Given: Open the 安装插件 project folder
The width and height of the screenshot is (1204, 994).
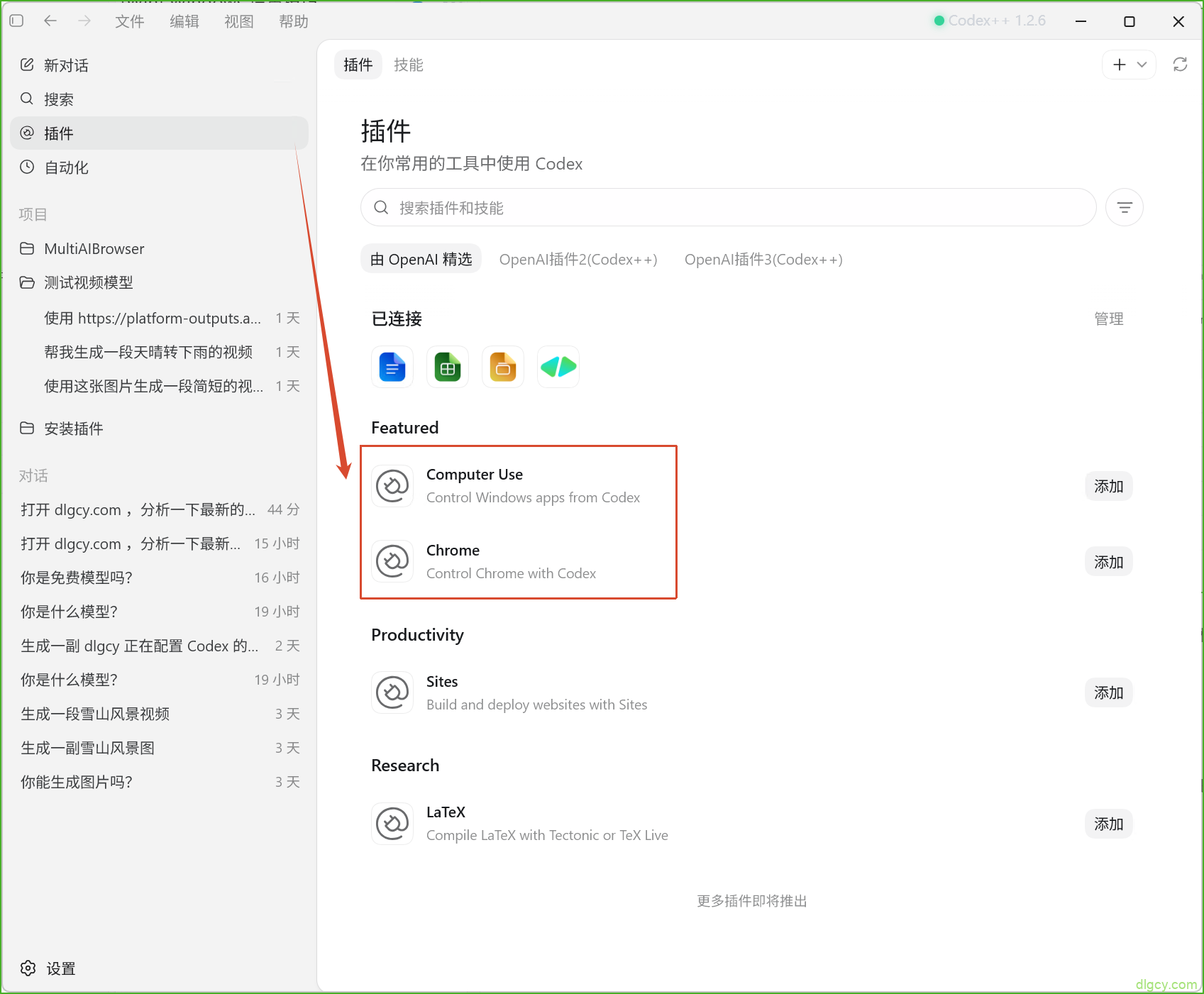Looking at the screenshot, I should pos(159,429).
